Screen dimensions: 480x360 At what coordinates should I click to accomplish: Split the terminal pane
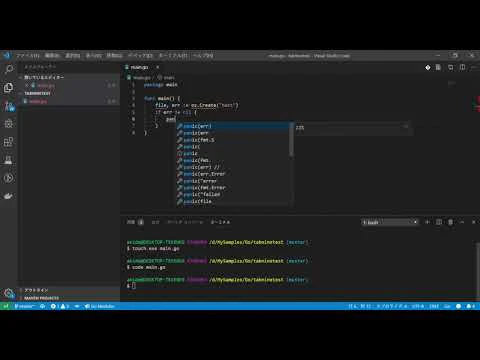[439, 222]
